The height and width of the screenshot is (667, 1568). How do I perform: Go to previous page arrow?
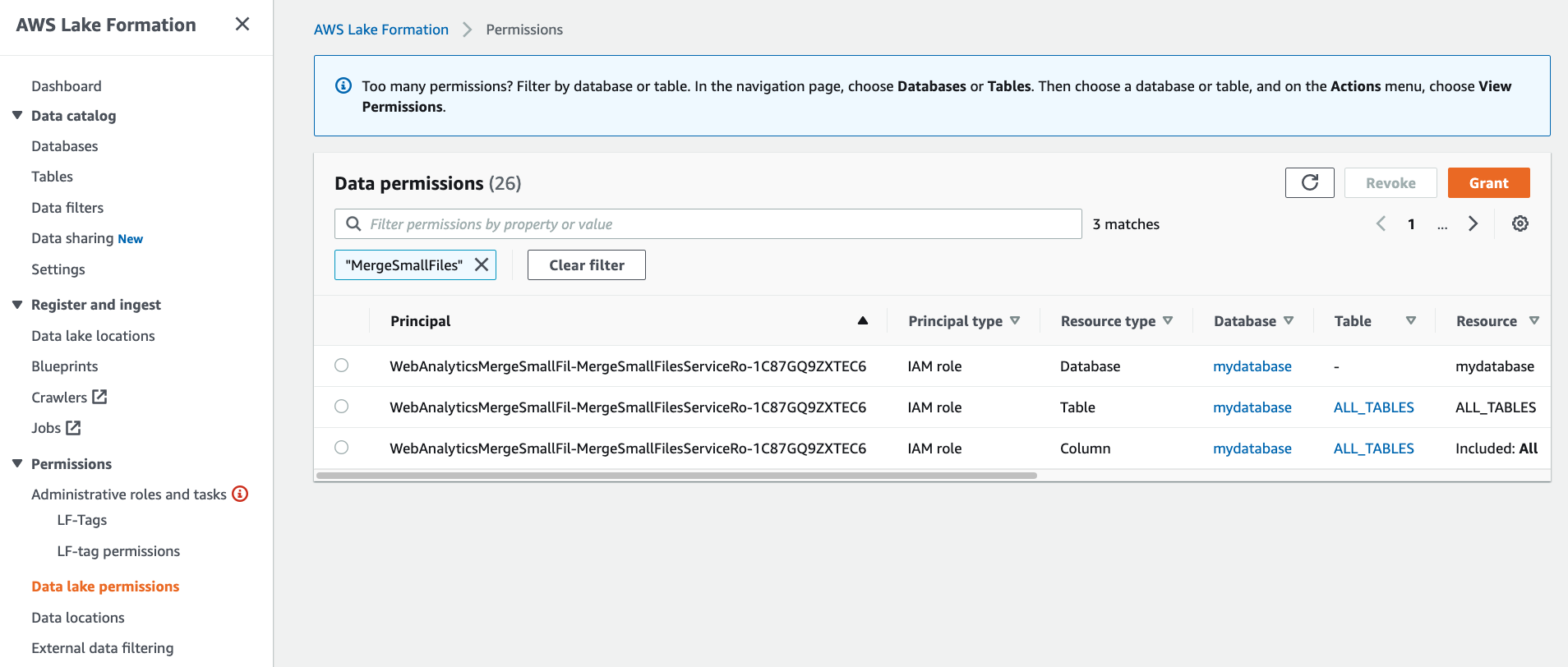tap(1381, 223)
